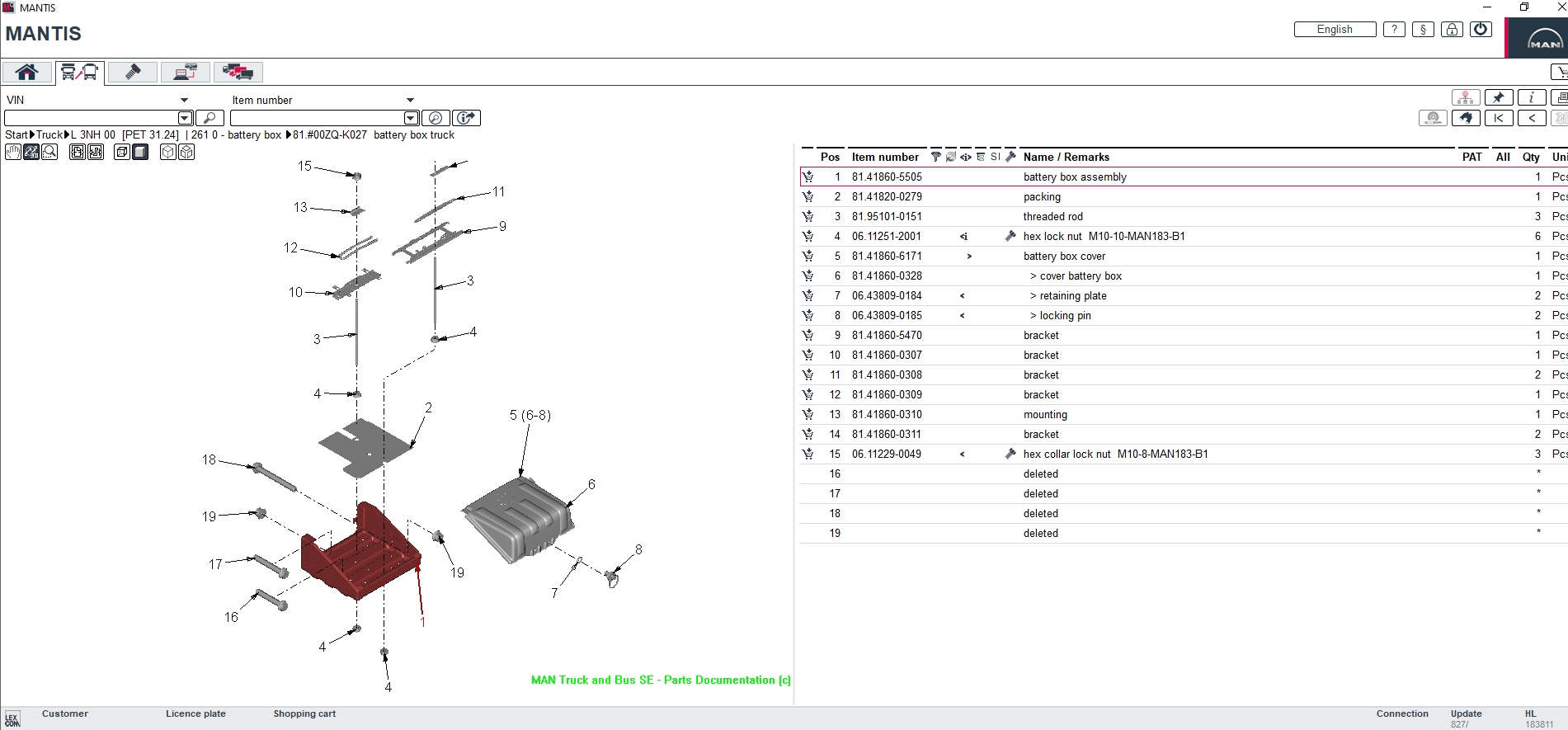Click the arrow marker on hex collar lock nut row

[963, 454]
